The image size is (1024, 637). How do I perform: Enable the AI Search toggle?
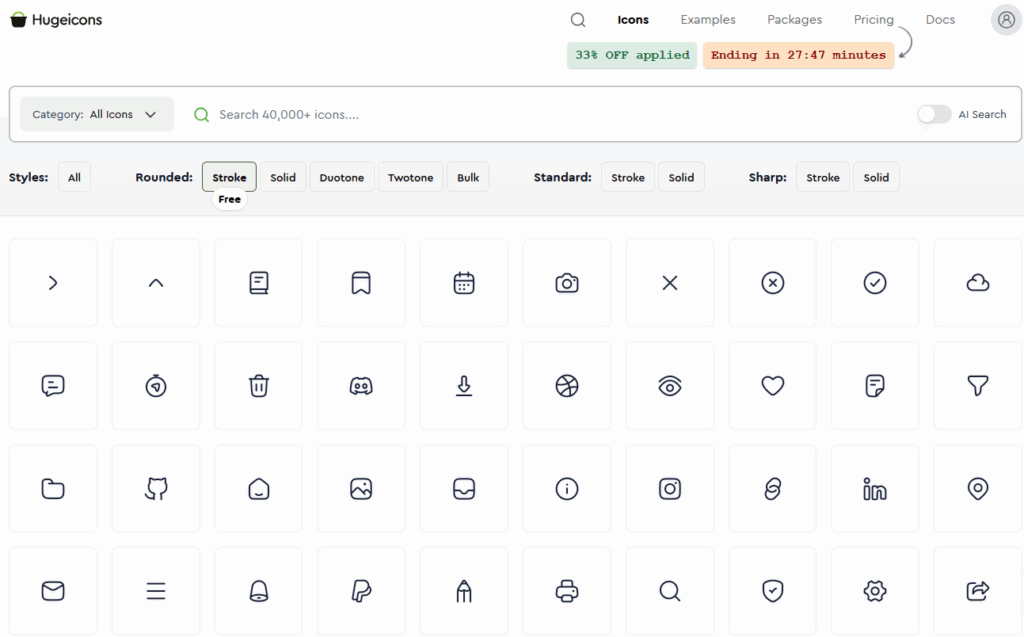tap(934, 114)
